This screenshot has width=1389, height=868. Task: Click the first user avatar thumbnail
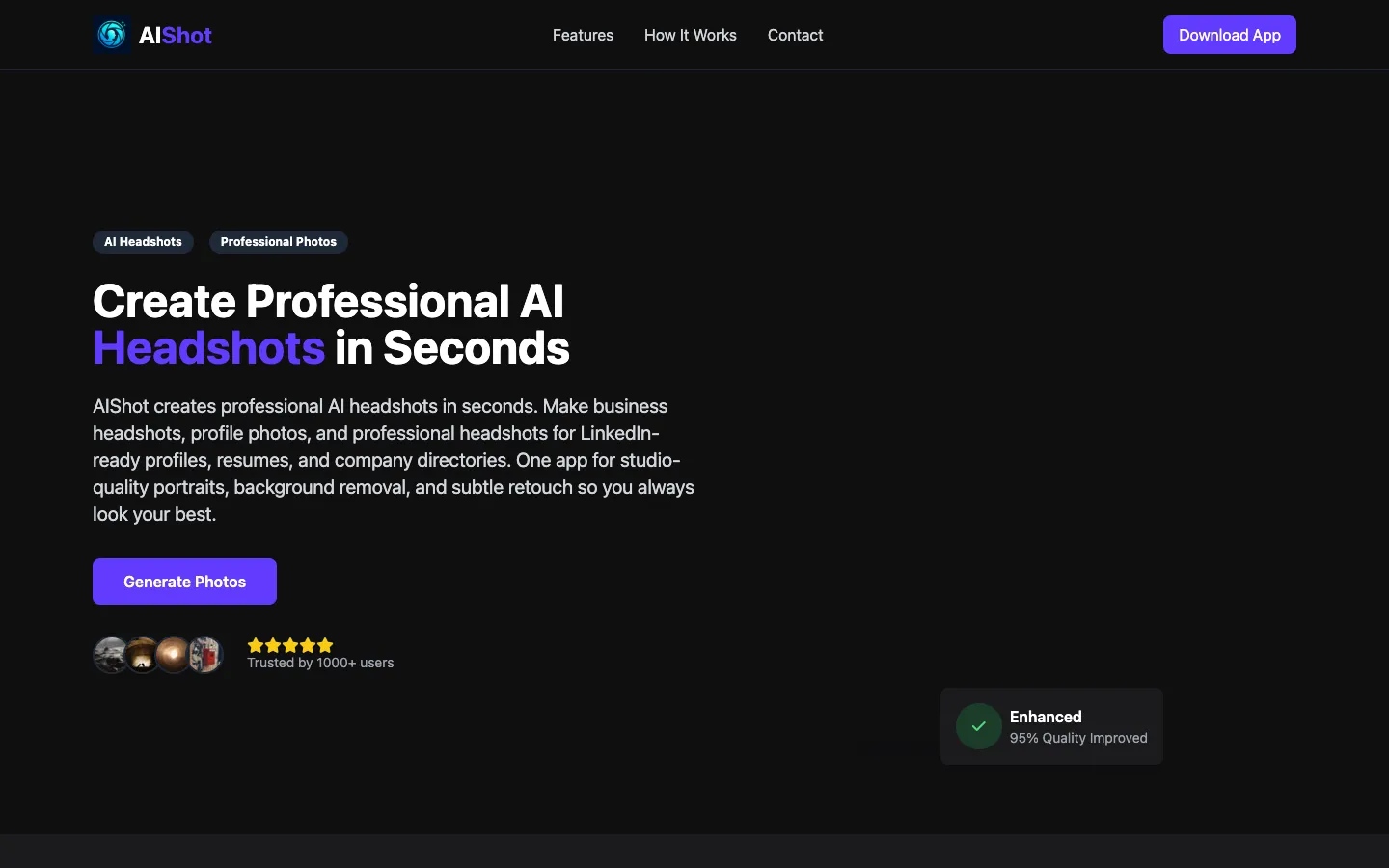coord(111,655)
